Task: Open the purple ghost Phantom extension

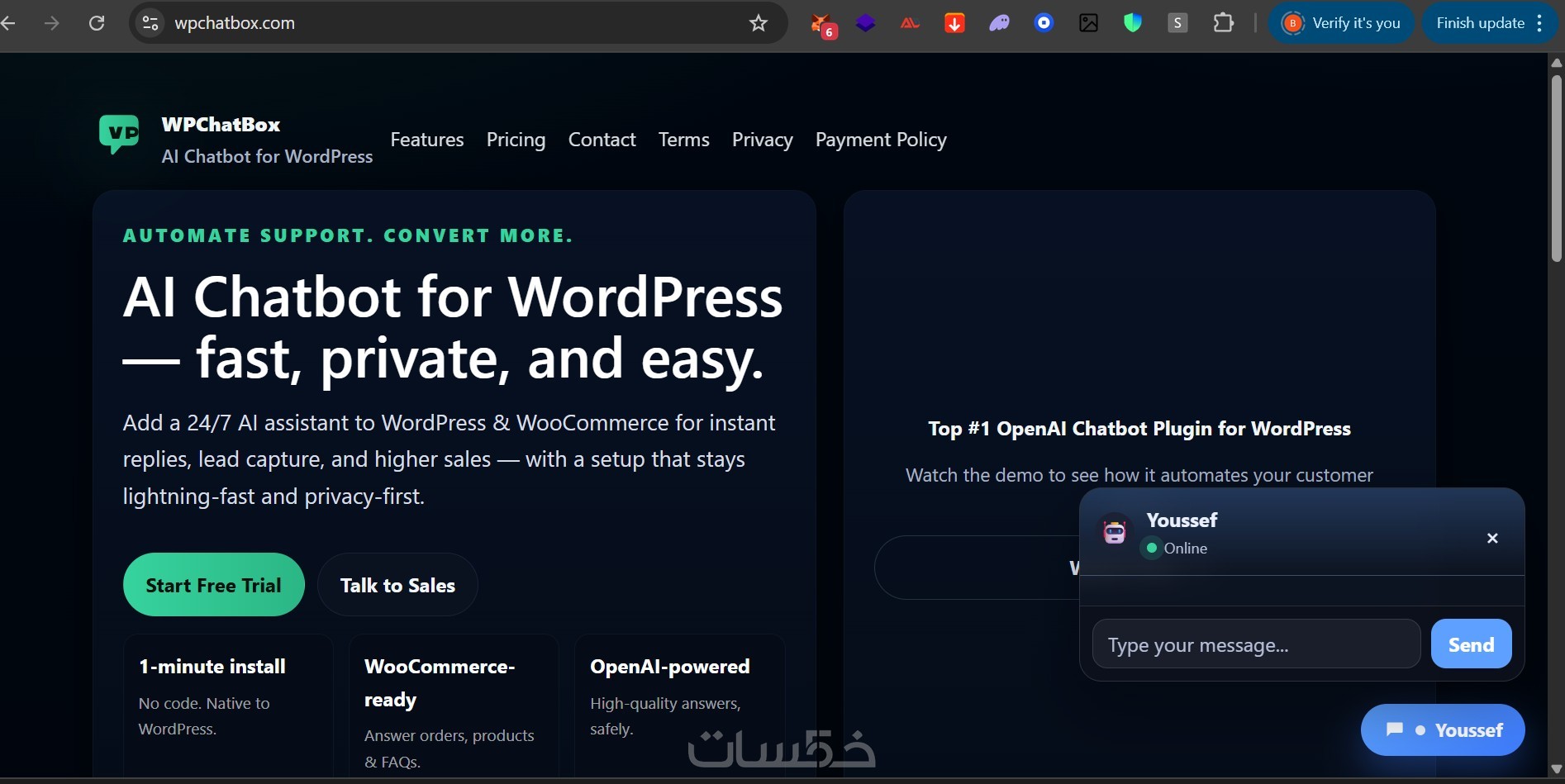Action: [x=999, y=23]
